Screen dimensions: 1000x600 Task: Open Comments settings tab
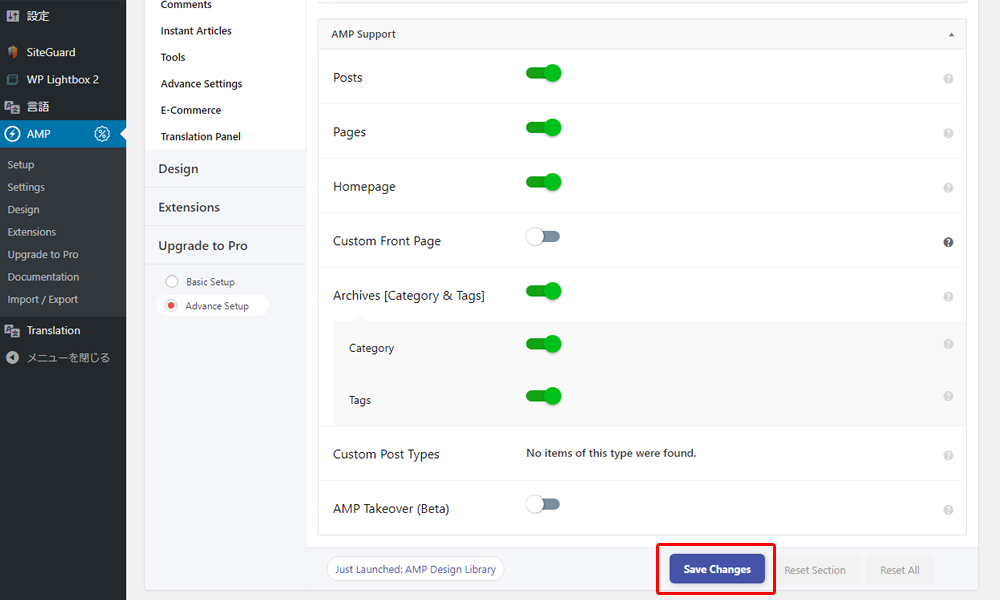pyautogui.click(x=186, y=5)
